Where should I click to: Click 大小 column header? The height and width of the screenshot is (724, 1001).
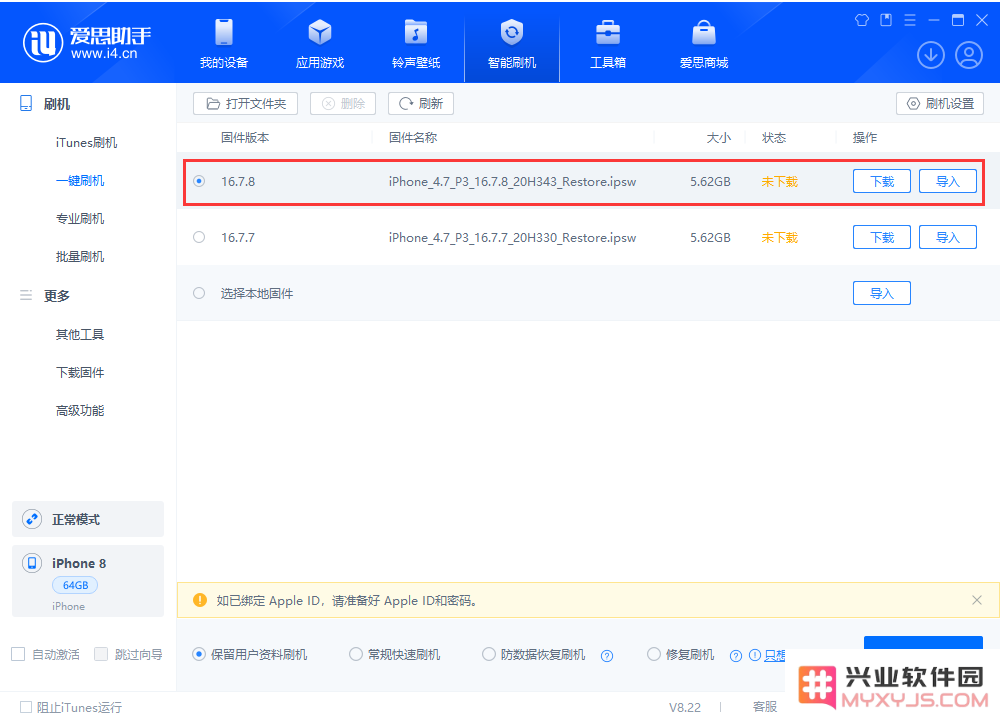(719, 138)
